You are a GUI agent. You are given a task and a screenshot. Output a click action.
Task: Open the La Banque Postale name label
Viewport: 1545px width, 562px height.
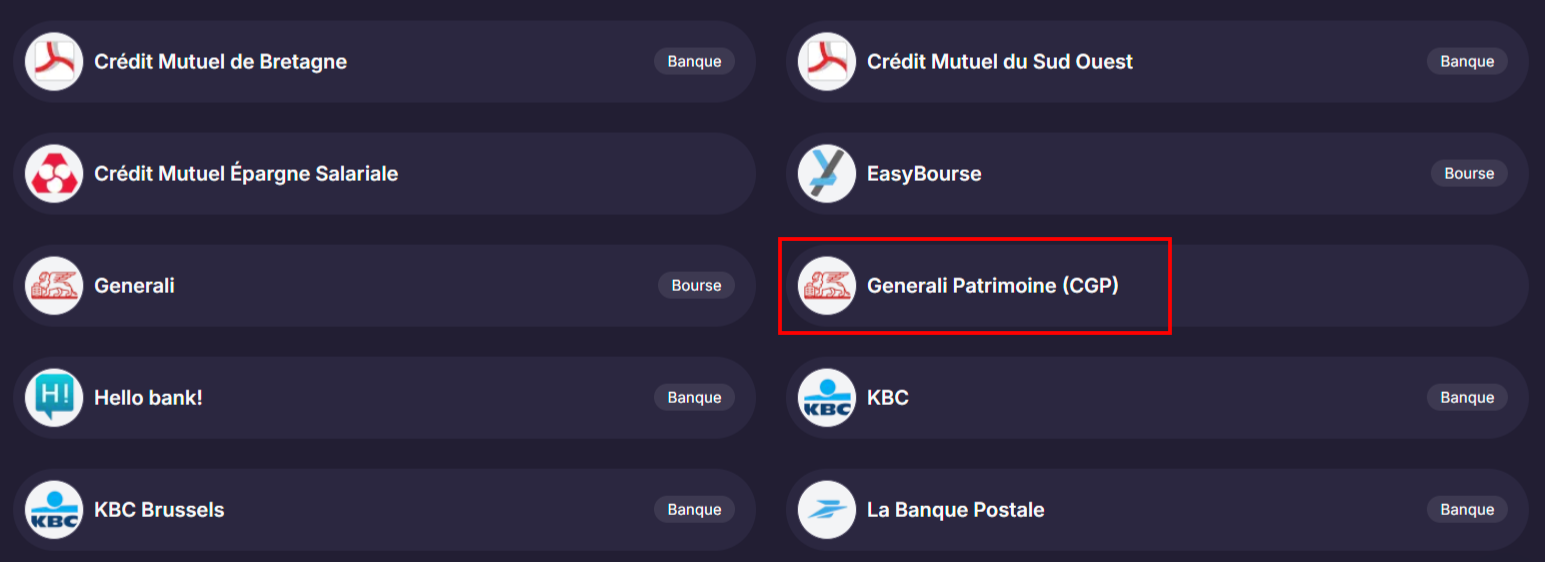pyautogui.click(x=956, y=510)
